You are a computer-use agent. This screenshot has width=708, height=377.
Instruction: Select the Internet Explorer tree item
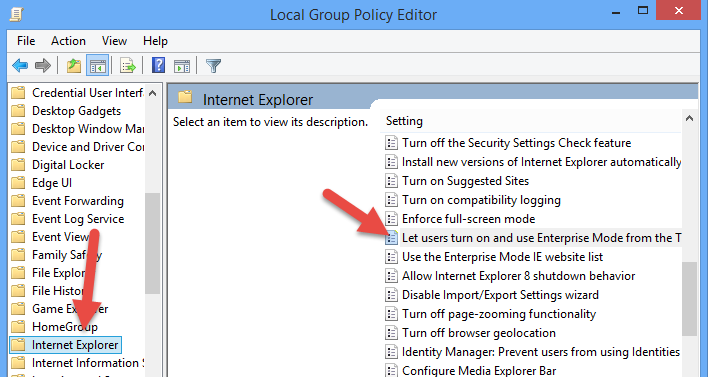75,345
